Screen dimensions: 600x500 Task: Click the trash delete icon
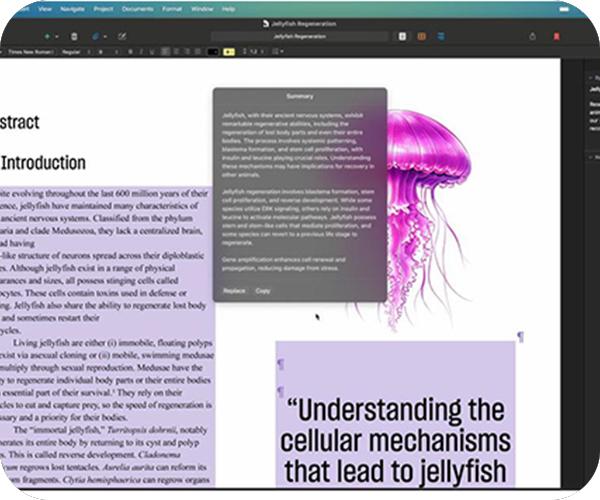click(73, 36)
